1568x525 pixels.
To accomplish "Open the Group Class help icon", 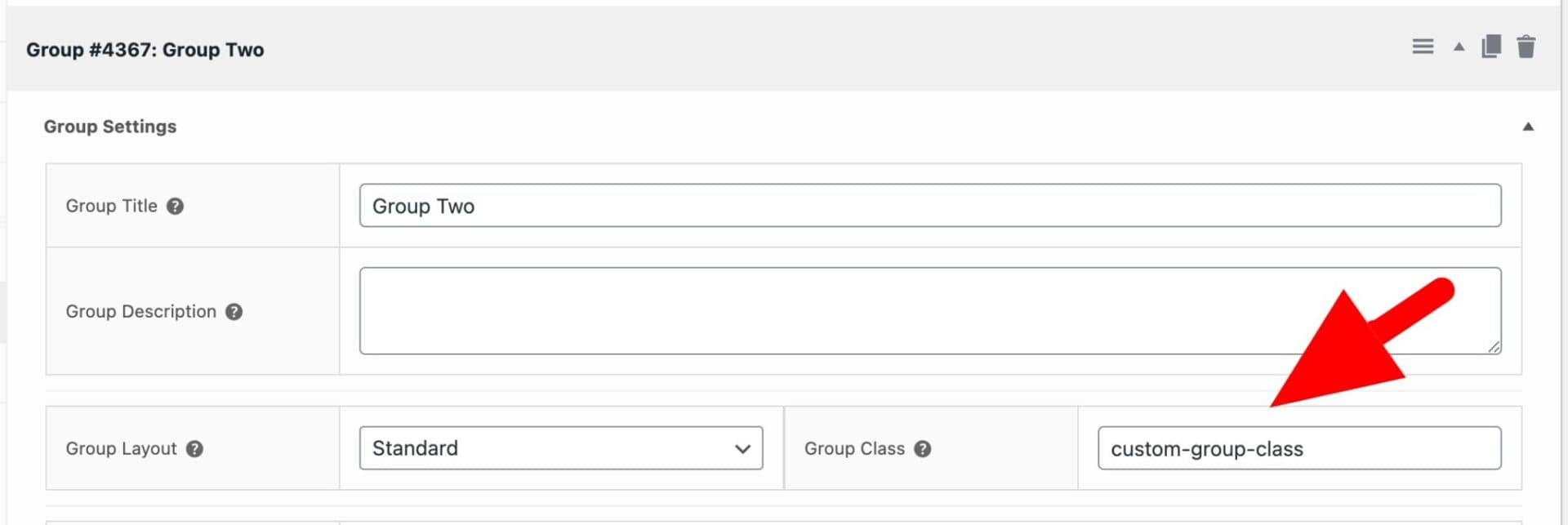I will [924, 448].
